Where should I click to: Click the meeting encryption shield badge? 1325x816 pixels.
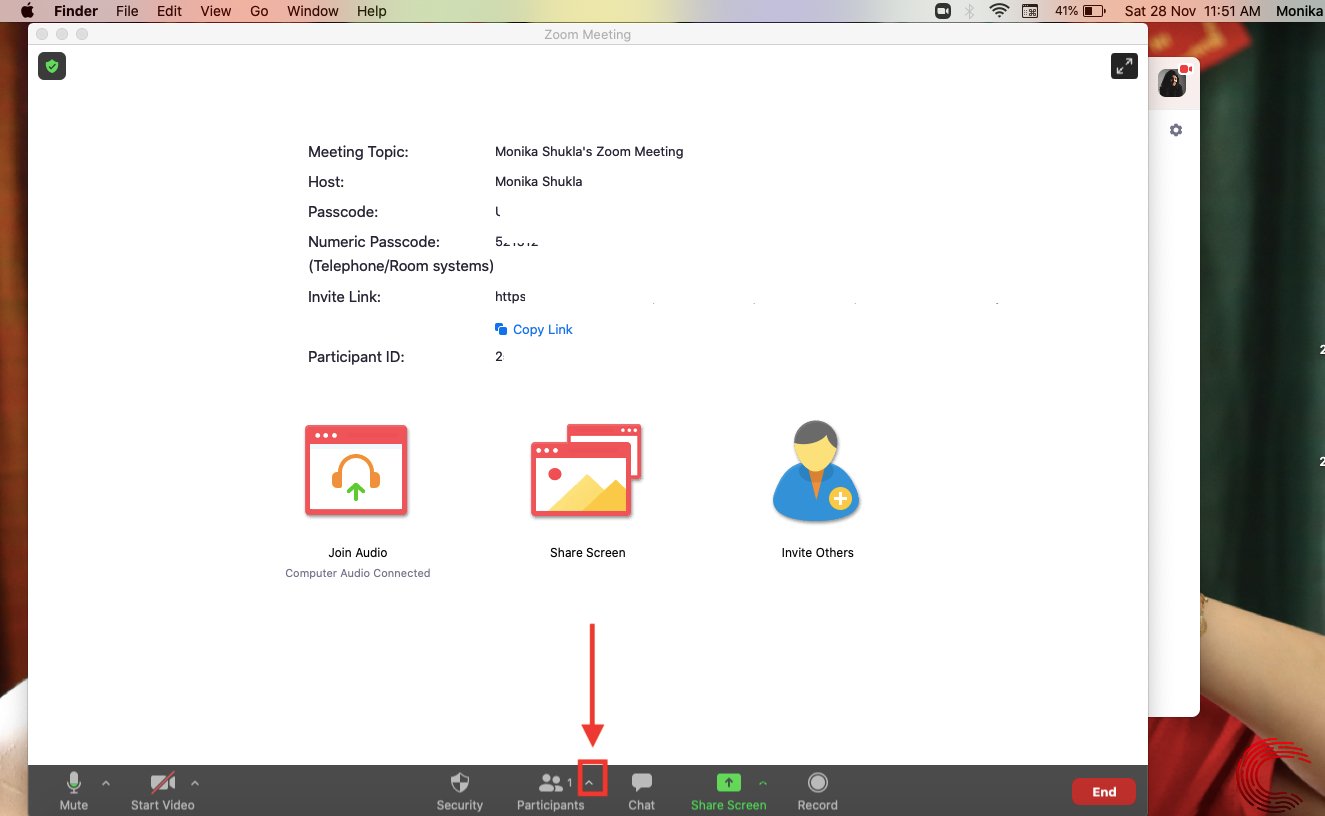point(52,66)
